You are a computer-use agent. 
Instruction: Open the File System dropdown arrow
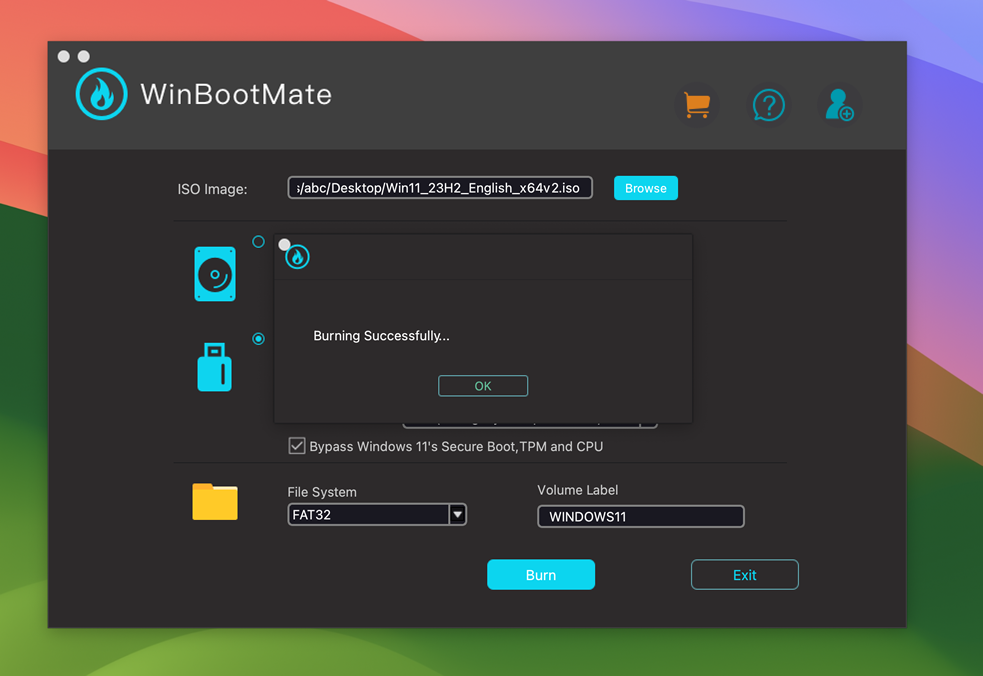tap(457, 514)
